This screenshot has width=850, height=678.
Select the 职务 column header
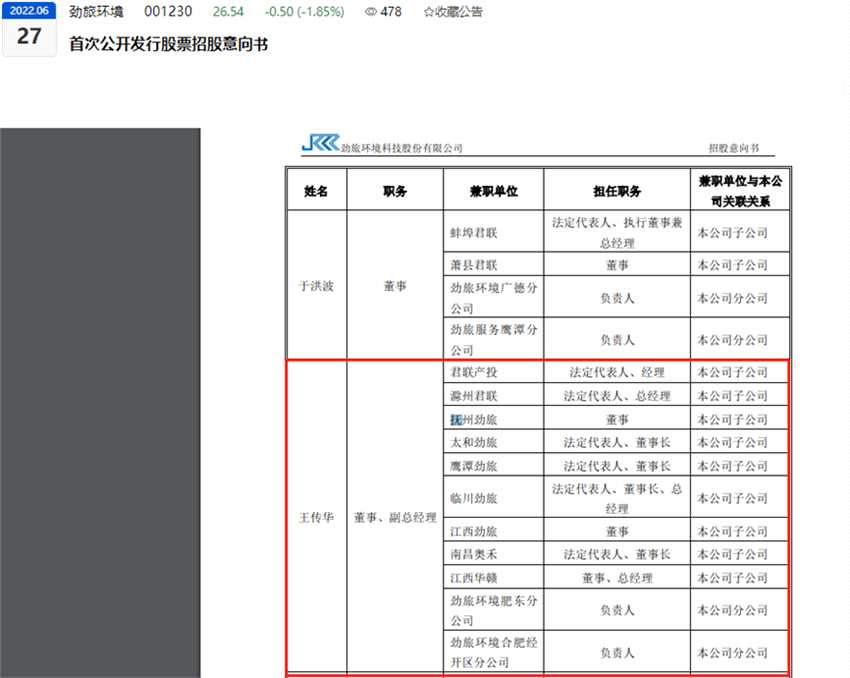point(395,191)
